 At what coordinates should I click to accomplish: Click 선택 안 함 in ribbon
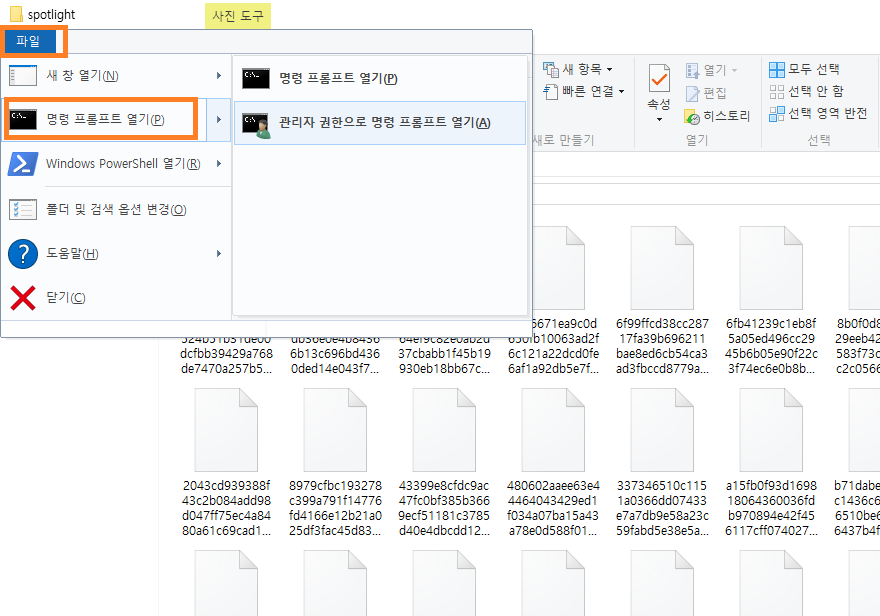point(806,91)
